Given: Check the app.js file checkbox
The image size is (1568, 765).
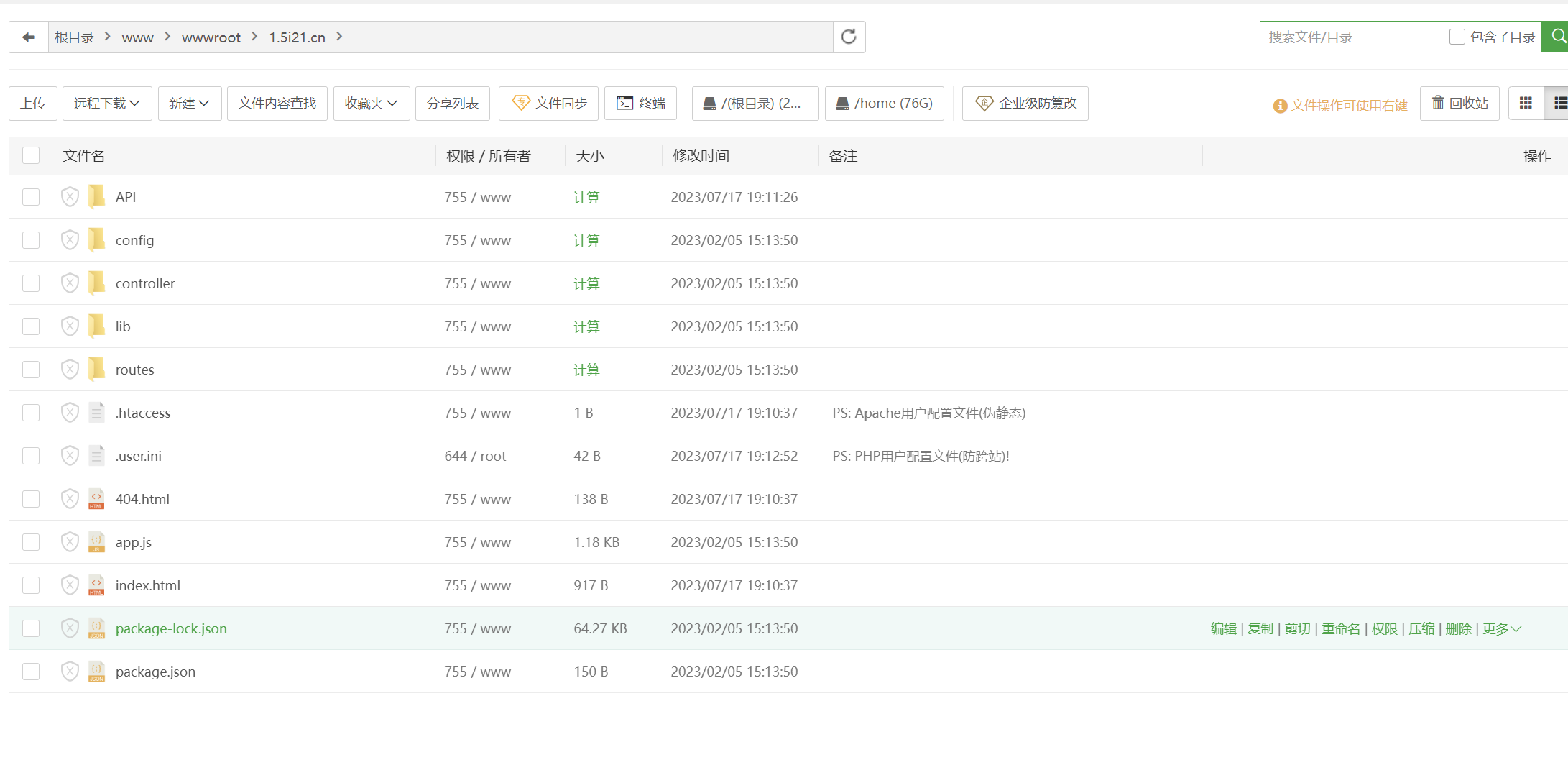Looking at the screenshot, I should tap(31, 542).
